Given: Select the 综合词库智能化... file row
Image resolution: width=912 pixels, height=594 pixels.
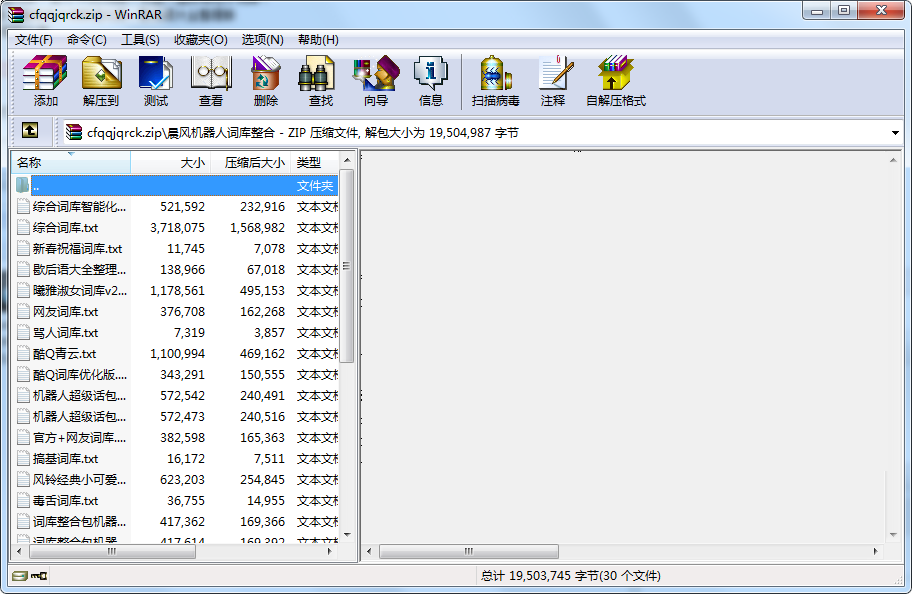Looking at the screenshot, I should coord(175,207).
